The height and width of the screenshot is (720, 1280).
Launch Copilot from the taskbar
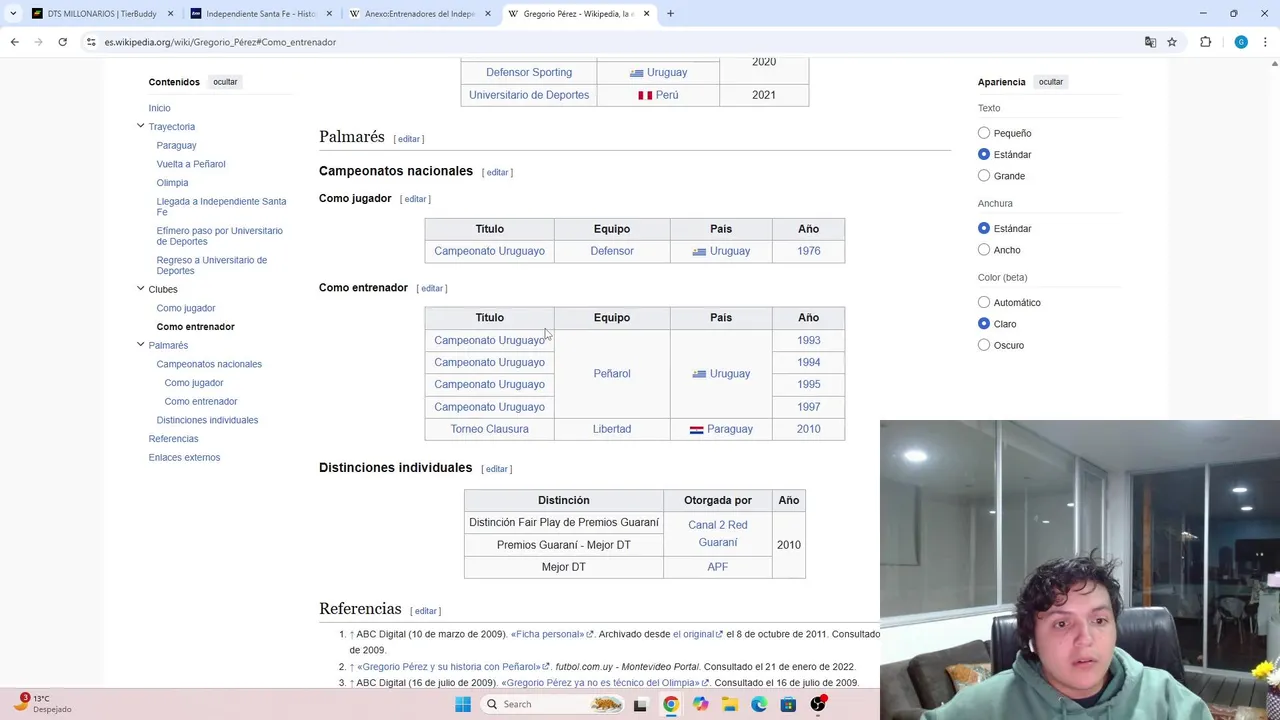(700, 704)
